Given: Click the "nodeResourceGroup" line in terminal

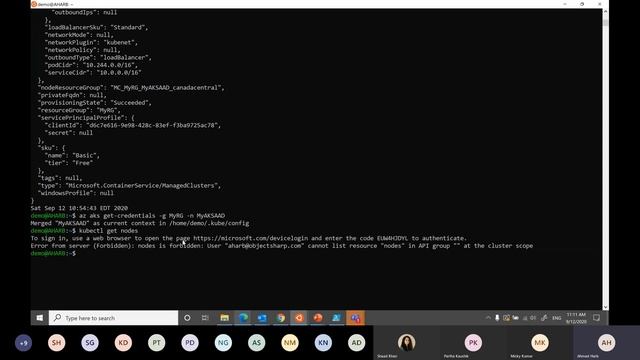Looking at the screenshot, I should tap(131, 87).
